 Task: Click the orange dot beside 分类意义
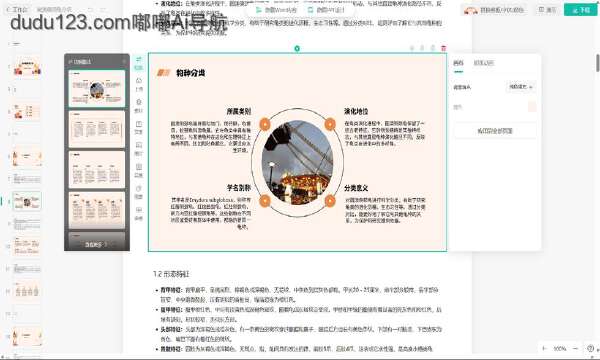[x=330, y=200]
